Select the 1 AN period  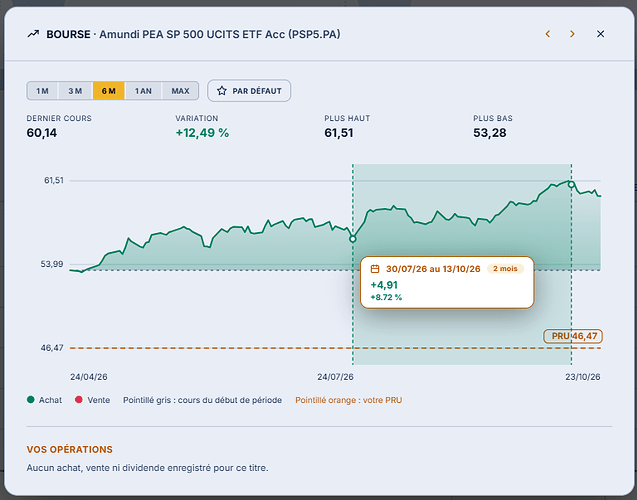143,91
